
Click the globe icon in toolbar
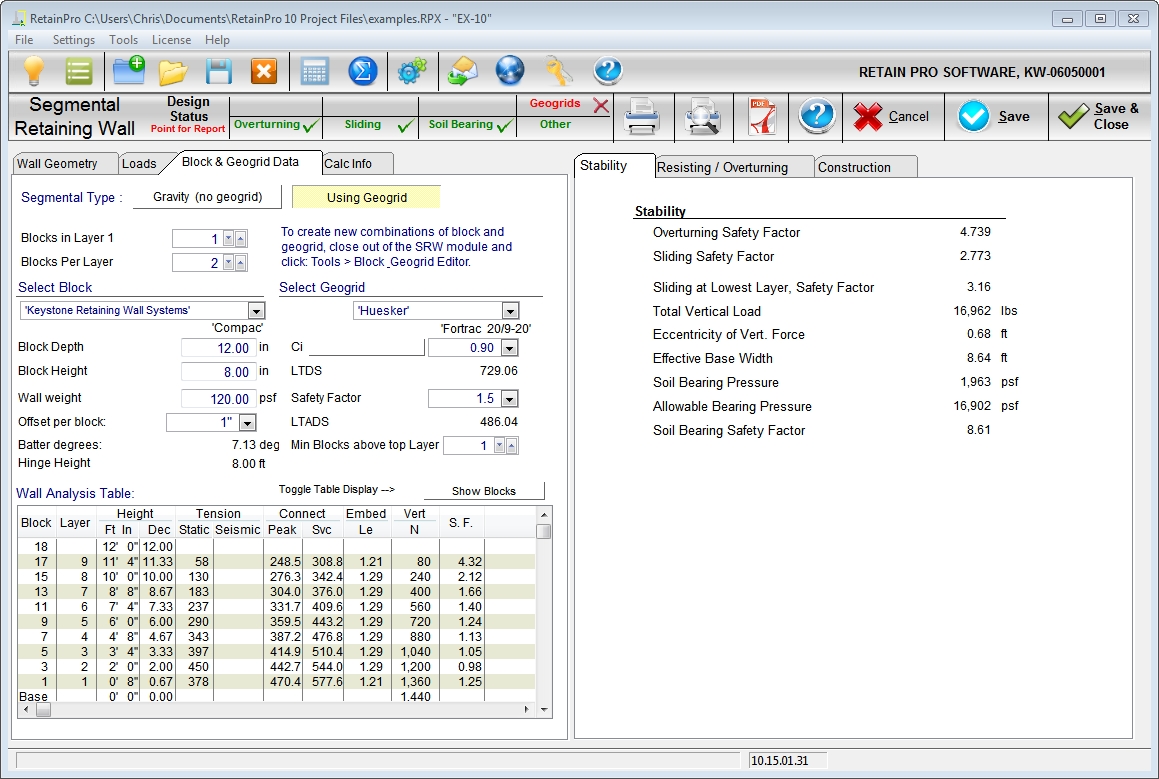[510, 71]
